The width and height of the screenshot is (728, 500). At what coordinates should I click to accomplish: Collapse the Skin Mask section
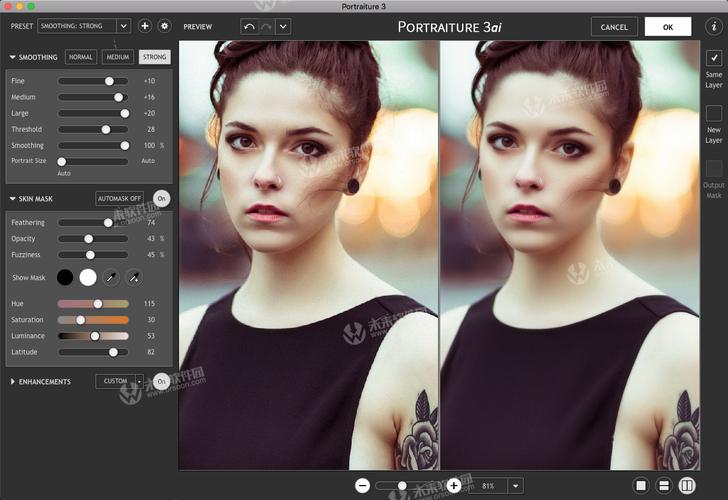click(x=13, y=199)
